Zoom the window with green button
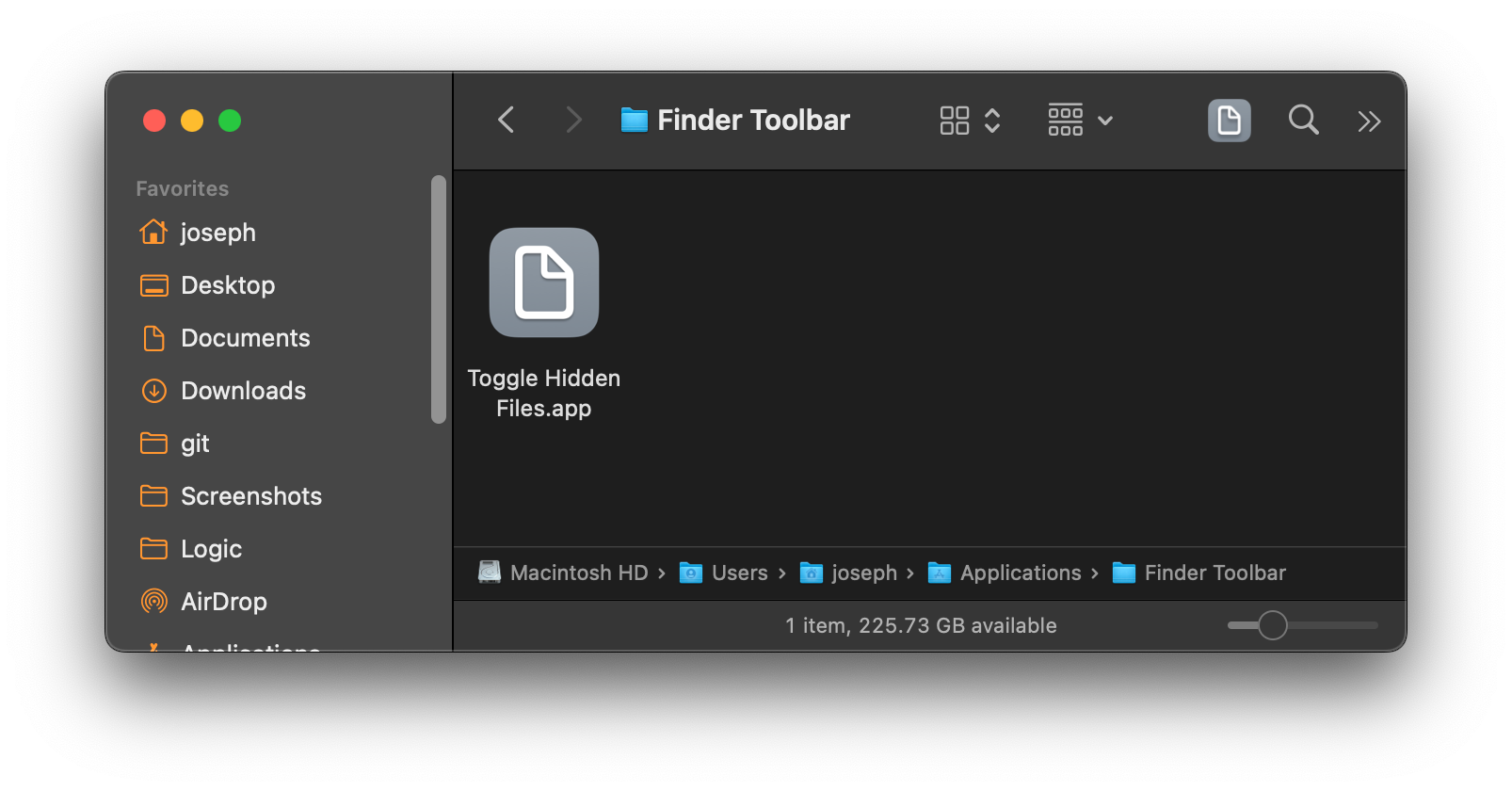 point(230,121)
